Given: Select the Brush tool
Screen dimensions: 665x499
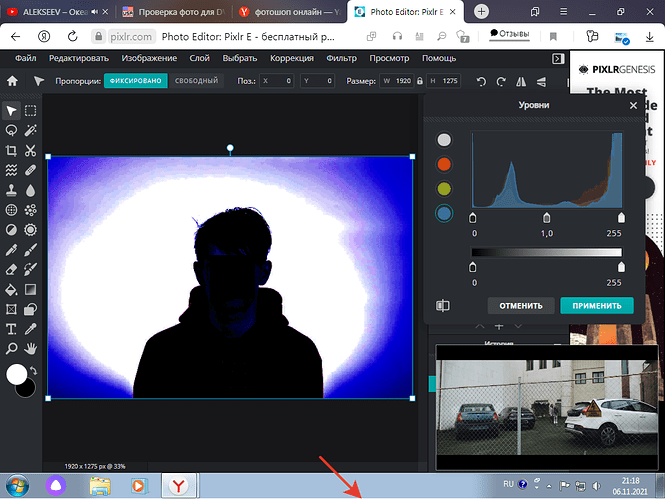Looking at the screenshot, I should (x=31, y=250).
